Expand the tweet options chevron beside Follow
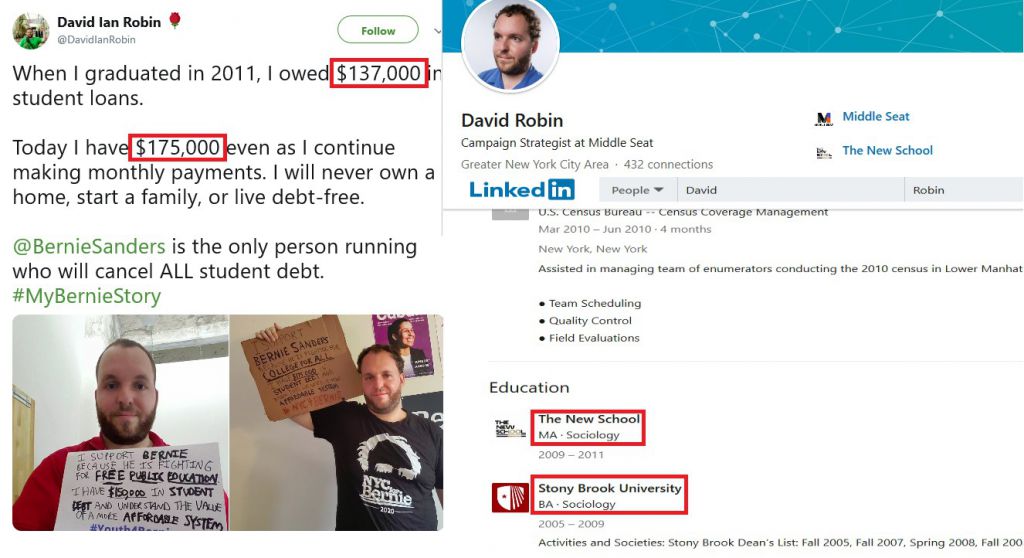 point(437,31)
